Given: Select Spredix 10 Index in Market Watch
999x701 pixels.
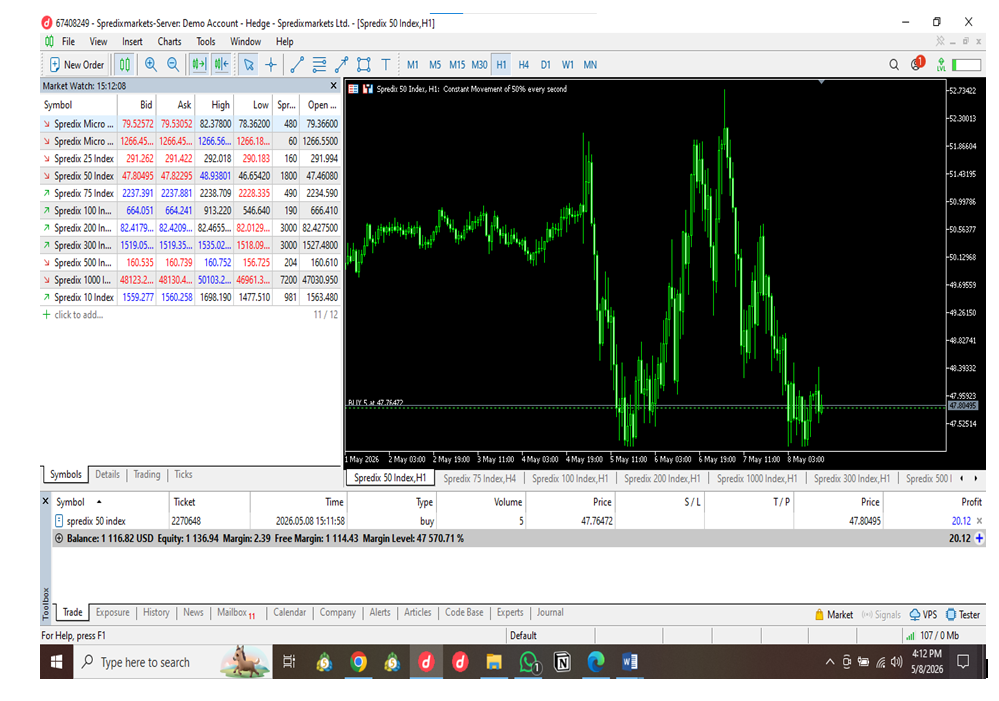Looking at the screenshot, I should [x=190, y=297].
